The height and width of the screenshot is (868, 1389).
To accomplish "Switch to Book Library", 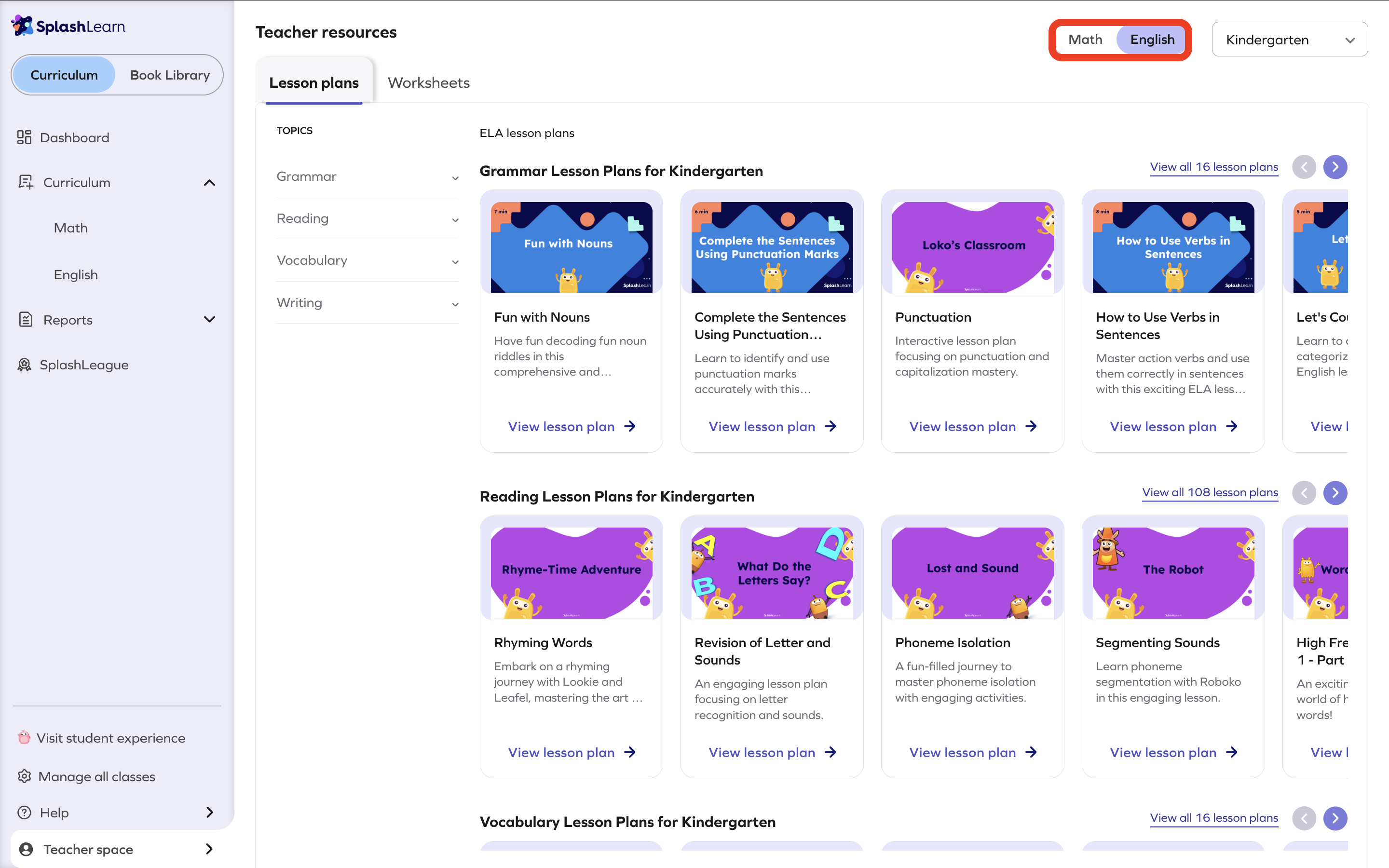I will tap(170, 75).
